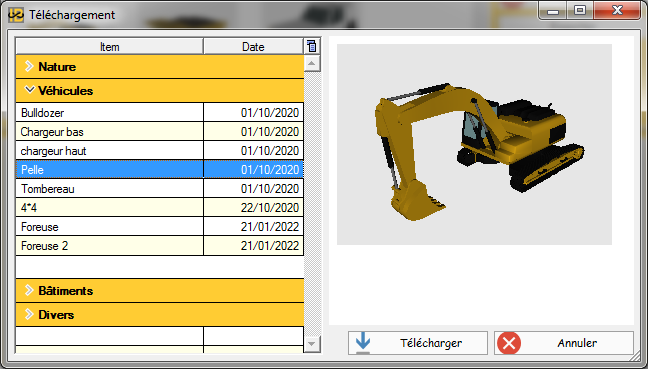This screenshot has height=369, width=648.
Task: Maximize the Téléchargement window
Action: pyautogui.click(x=580, y=11)
